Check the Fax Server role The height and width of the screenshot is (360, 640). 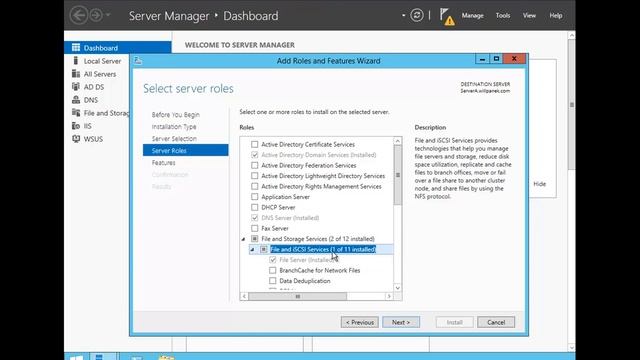tap(255, 228)
